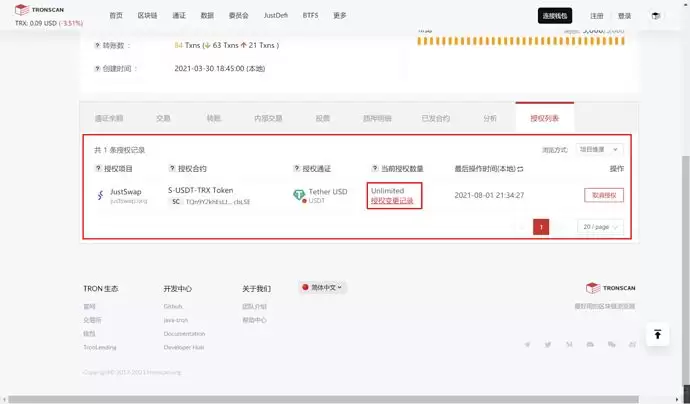Click the 连接钱包 button
Screen dimensions: 690x404
tap(555, 16)
